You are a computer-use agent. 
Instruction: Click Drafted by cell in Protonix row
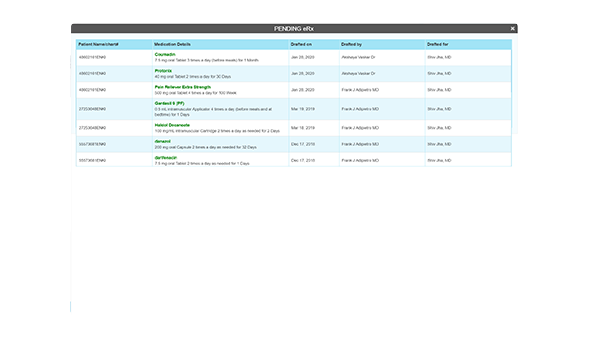358,73
